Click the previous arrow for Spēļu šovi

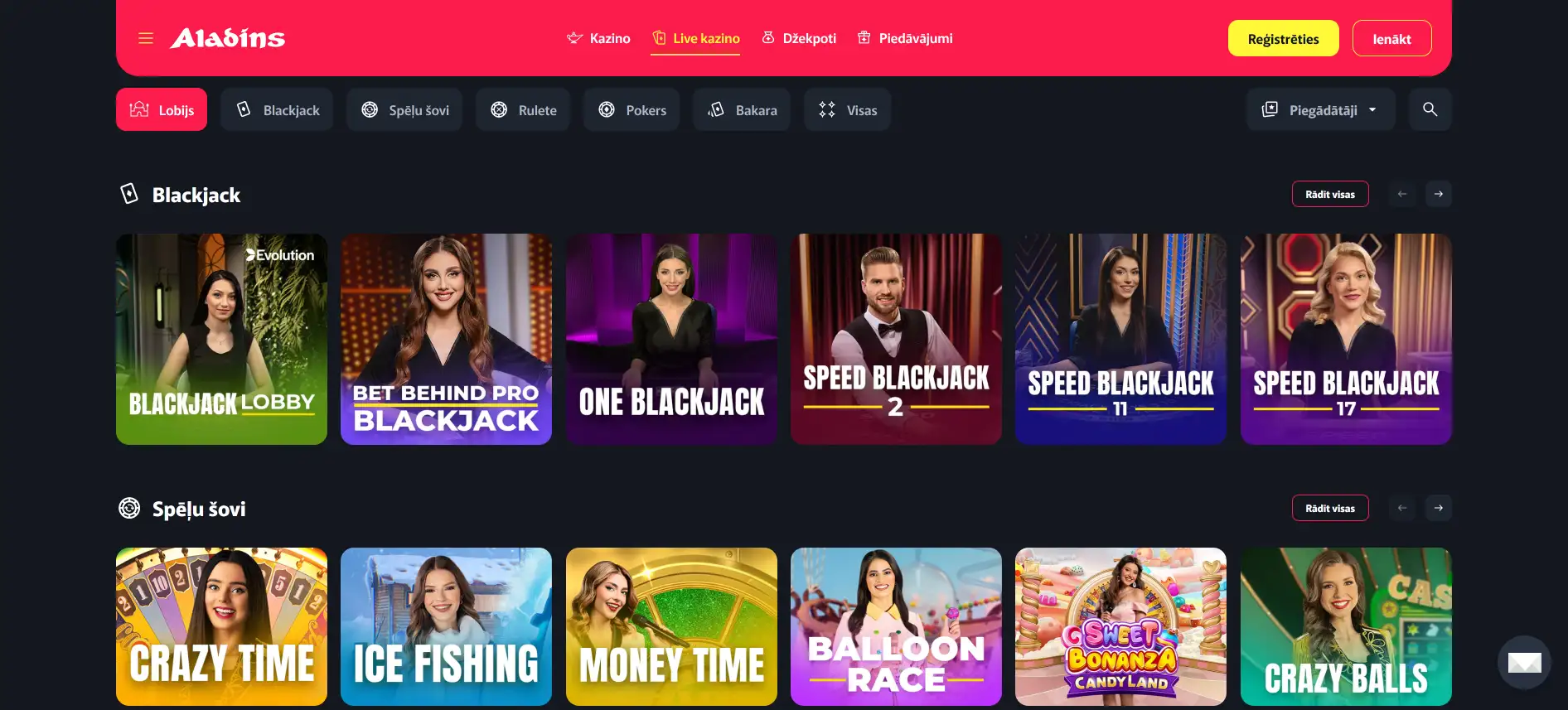click(1401, 508)
